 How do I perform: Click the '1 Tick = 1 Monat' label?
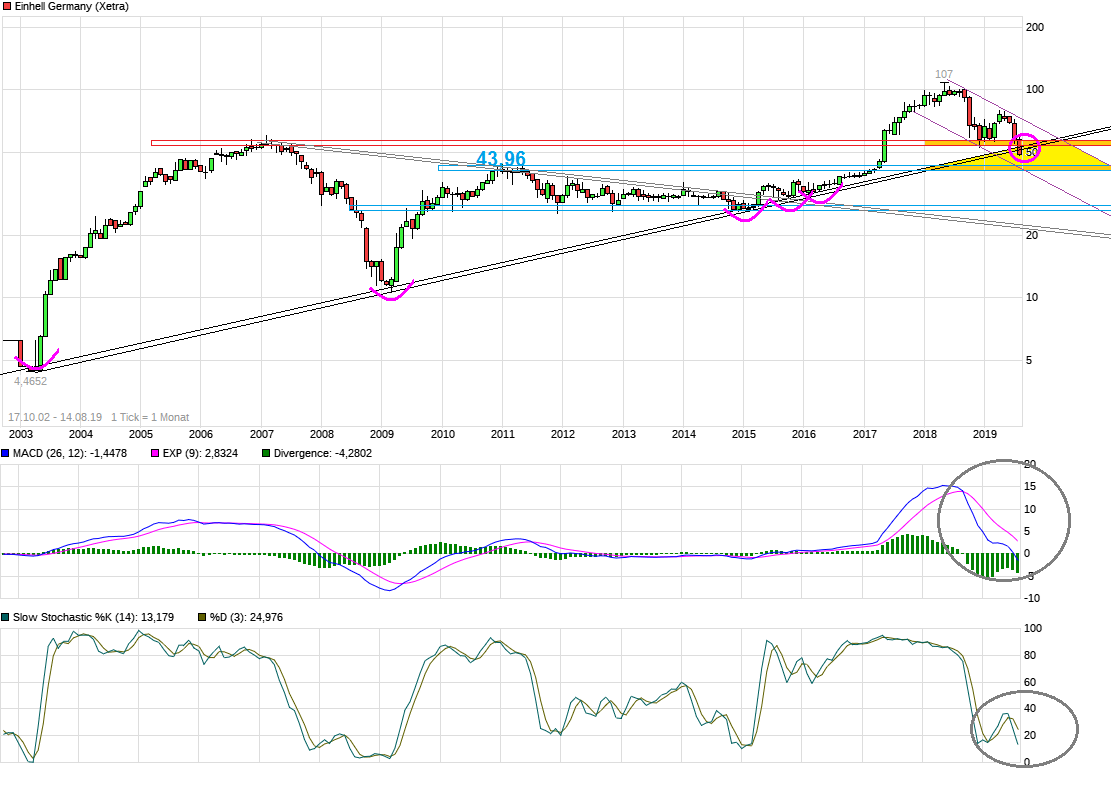click(x=150, y=417)
